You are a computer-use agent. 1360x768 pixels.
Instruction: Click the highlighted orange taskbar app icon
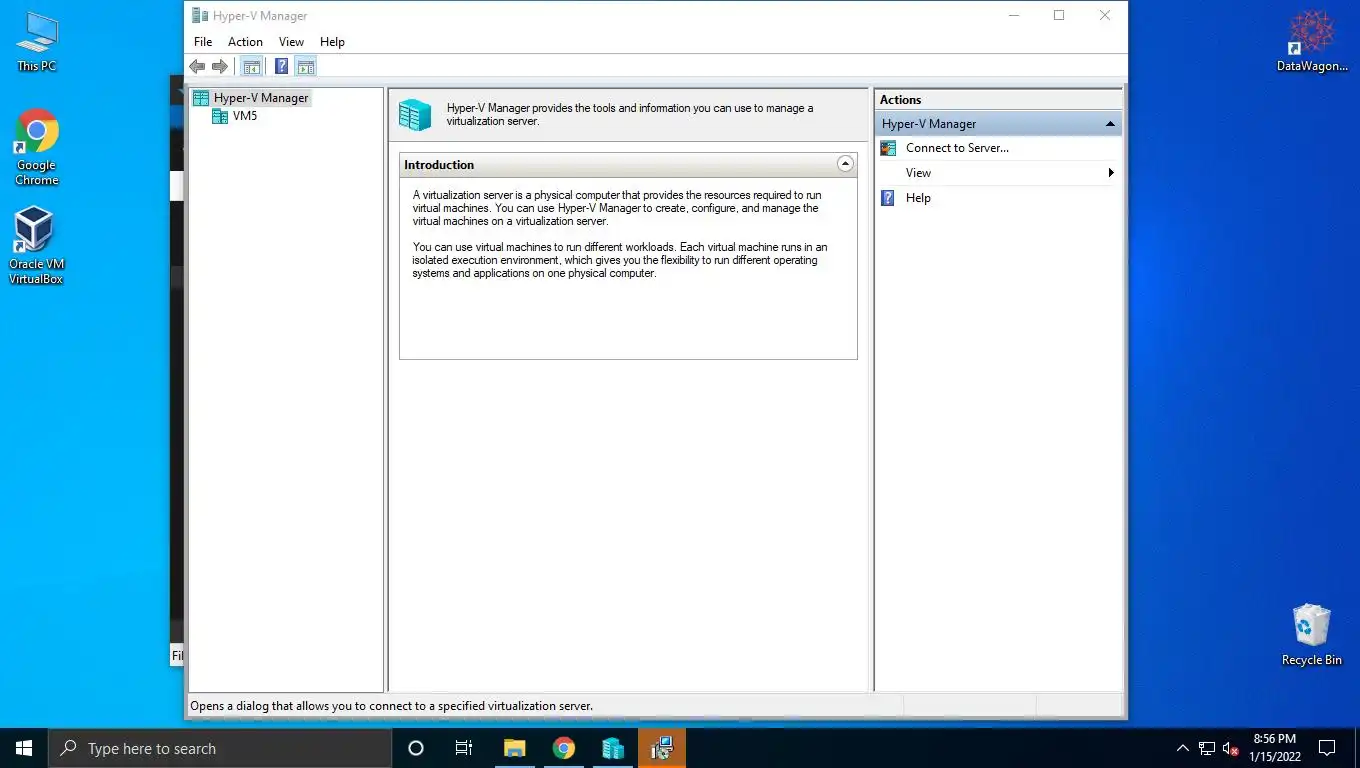pyautogui.click(x=662, y=748)
